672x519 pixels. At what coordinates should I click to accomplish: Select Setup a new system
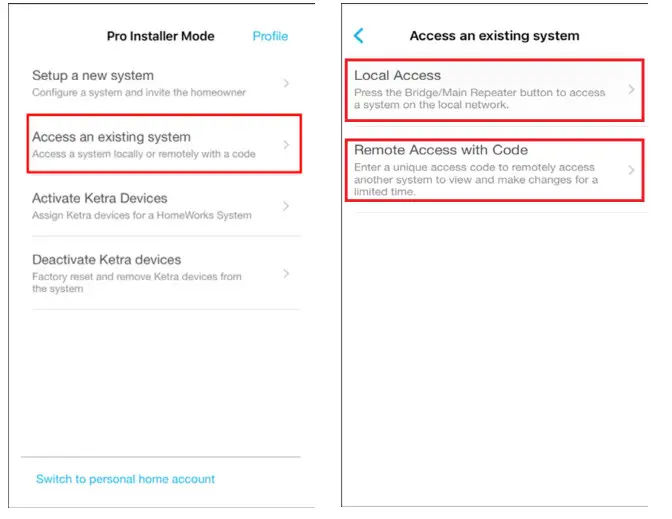coord(164,83)
